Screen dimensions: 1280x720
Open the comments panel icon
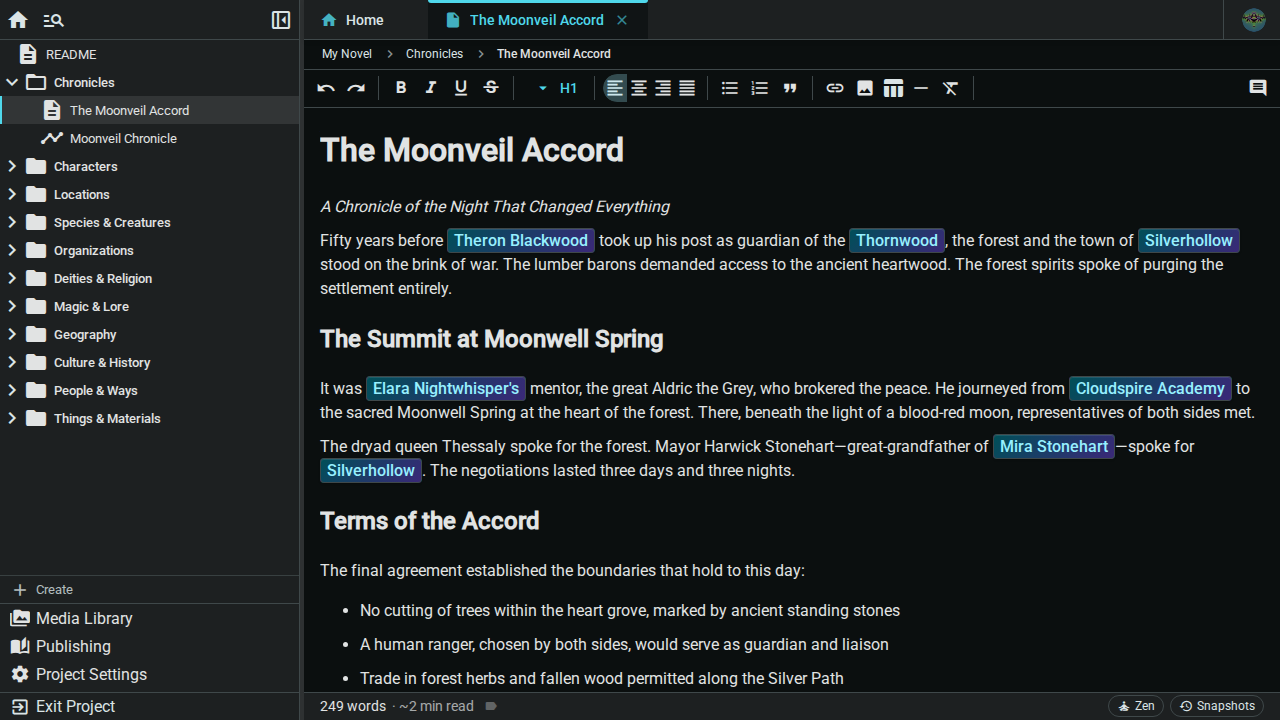point(1258,88)
